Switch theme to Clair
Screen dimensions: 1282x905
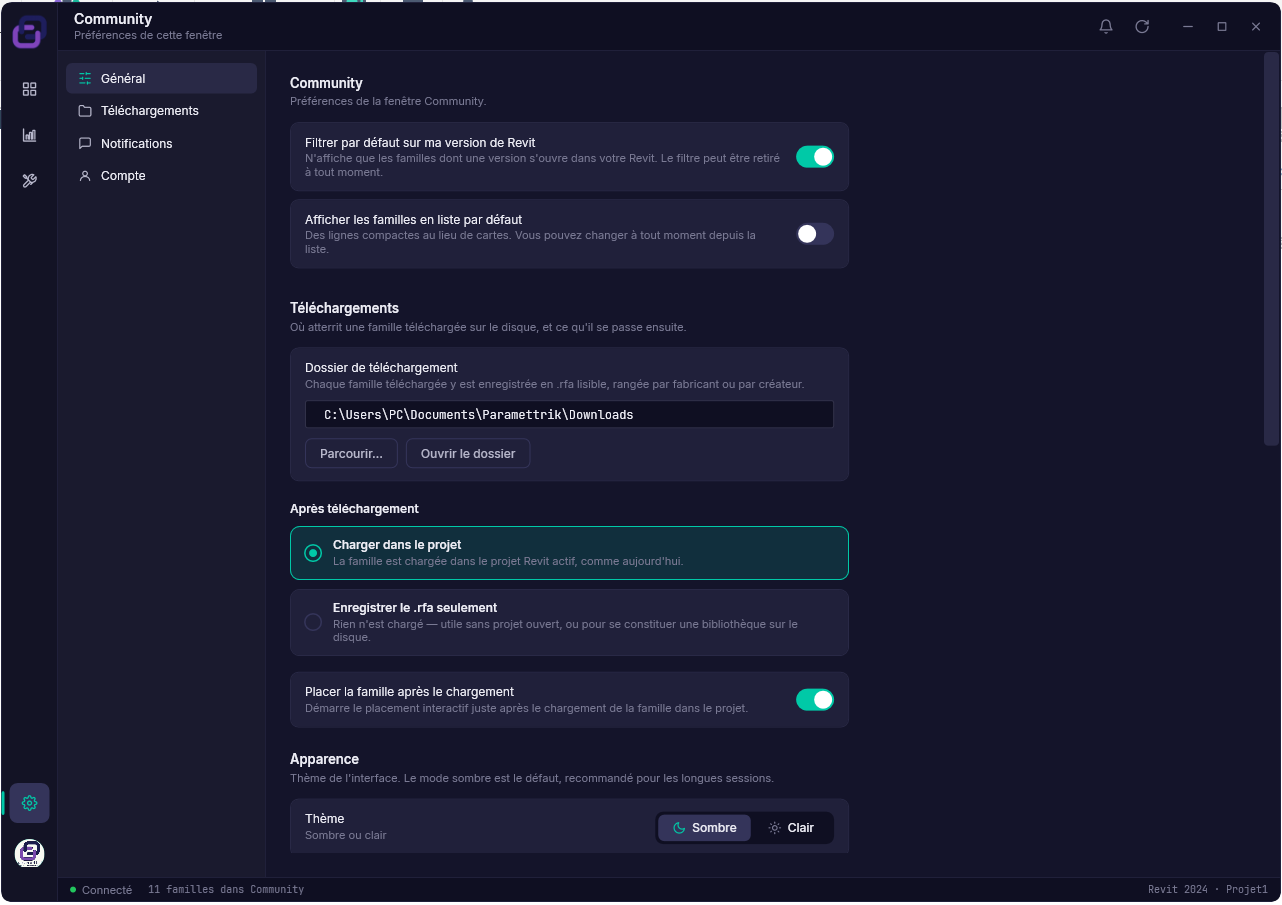(791, 828)
